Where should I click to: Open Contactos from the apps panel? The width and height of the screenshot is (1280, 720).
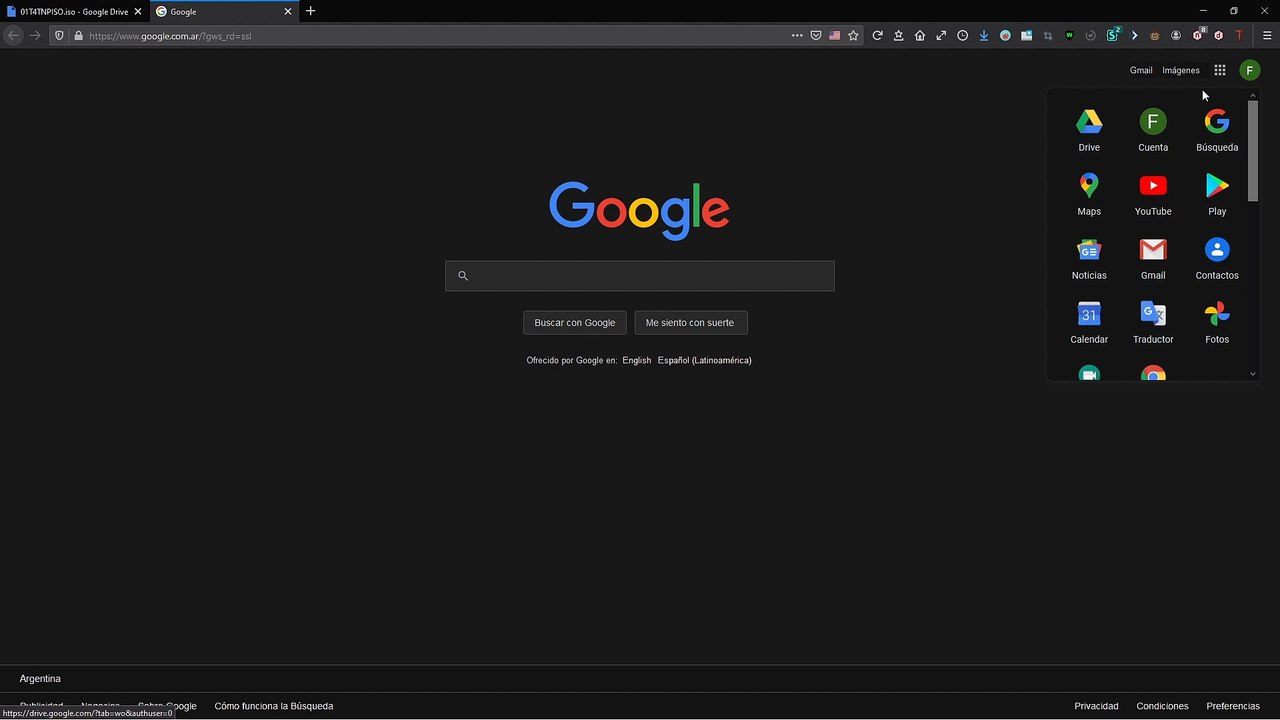(x=1217, y=259)
